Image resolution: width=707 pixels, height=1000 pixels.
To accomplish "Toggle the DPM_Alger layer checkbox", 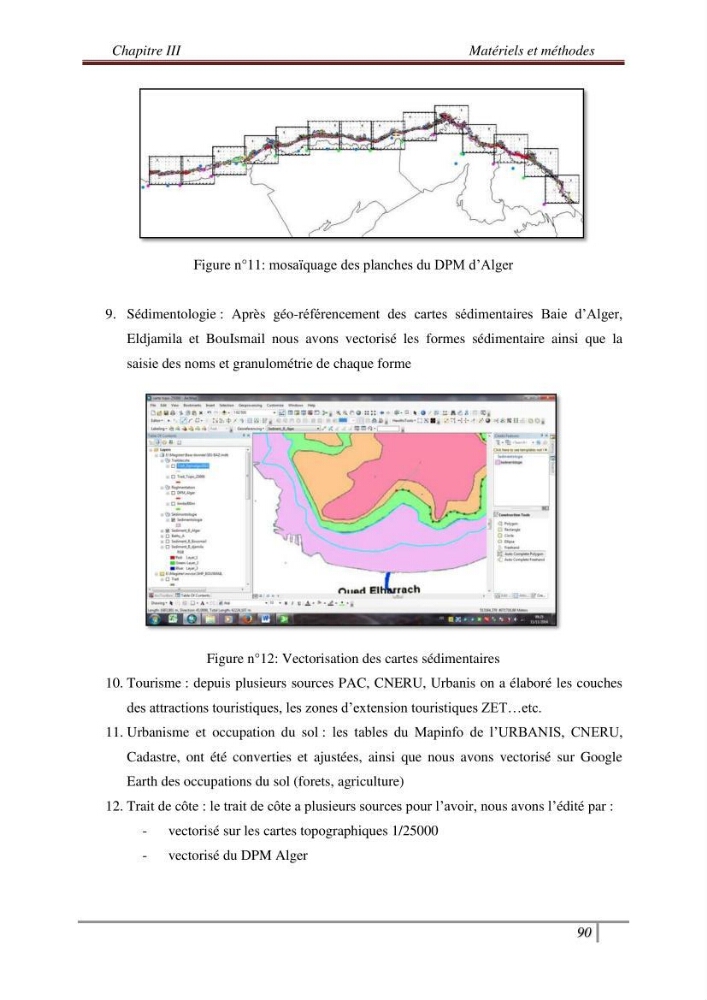I will pyautogui.click(x=173, y=493).
